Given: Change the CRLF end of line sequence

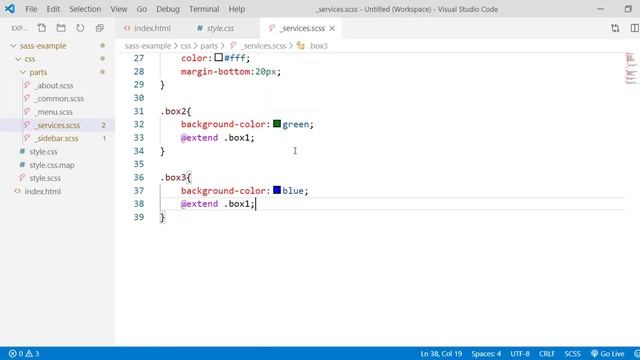Looking at the screenshot, I should pos(547,353).
